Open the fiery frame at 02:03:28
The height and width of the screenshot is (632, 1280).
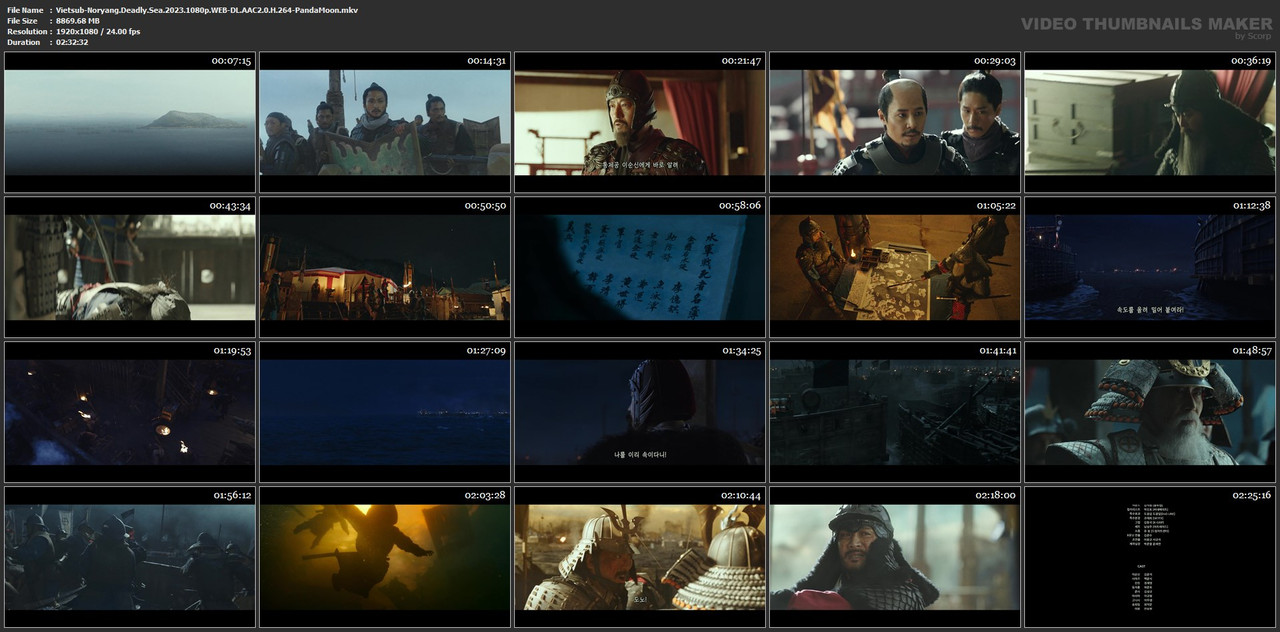[x=385, y=557]
